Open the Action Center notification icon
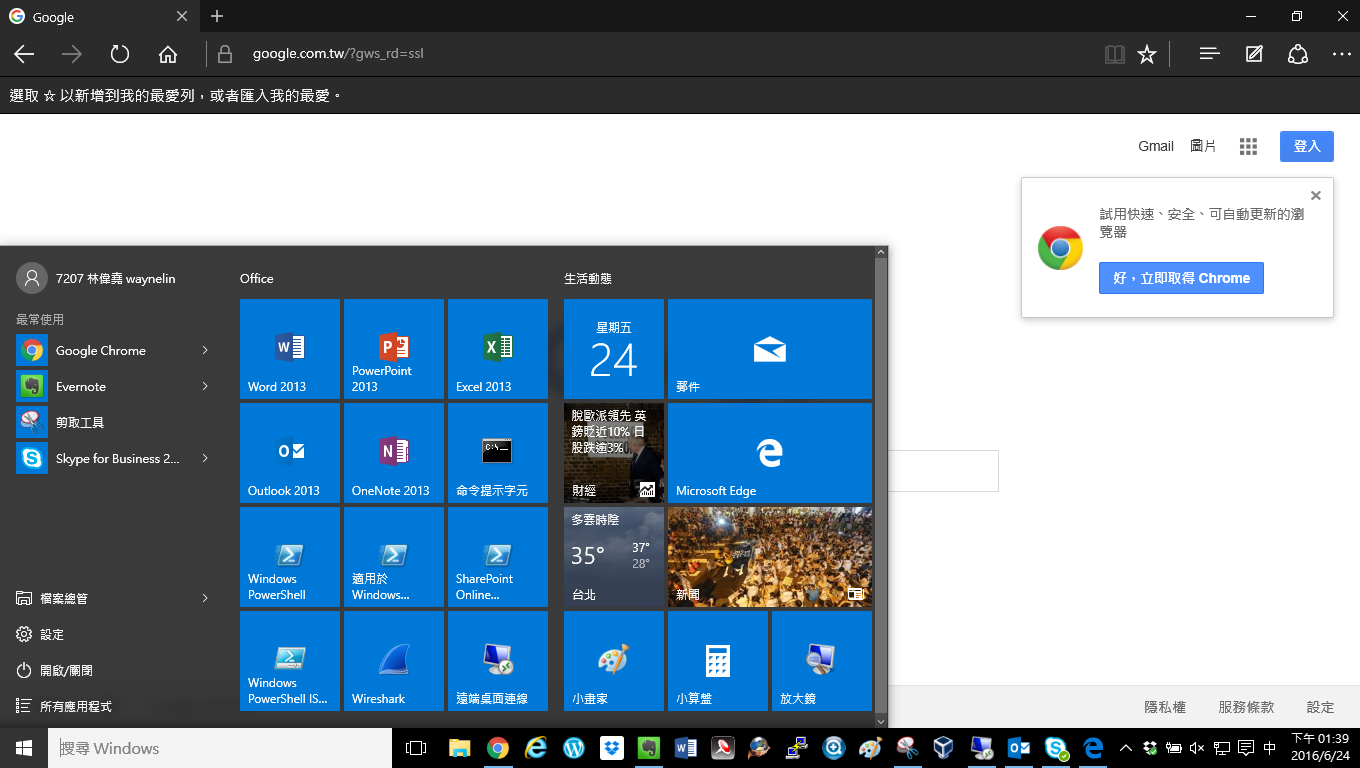 pyautogui.click(x=1246, y=748)
